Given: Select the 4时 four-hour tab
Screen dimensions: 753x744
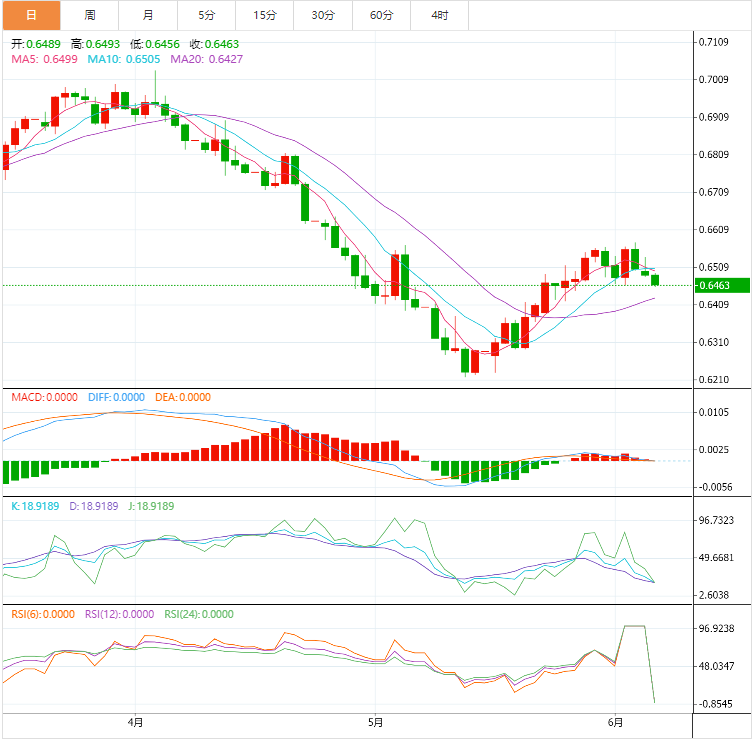Looking at the screenshot, I should coord(440,15).
